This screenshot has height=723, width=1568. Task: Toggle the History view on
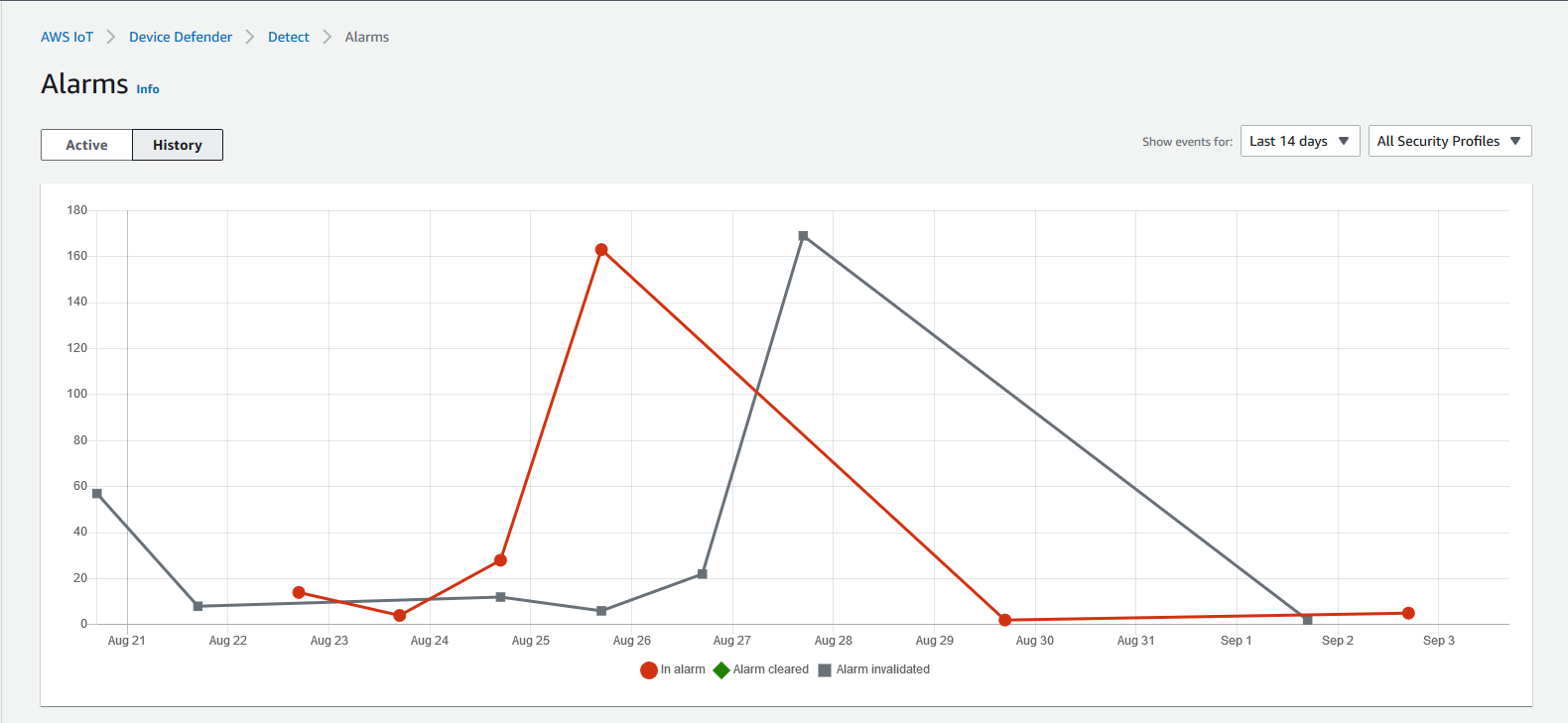click(x=177, y=145)
